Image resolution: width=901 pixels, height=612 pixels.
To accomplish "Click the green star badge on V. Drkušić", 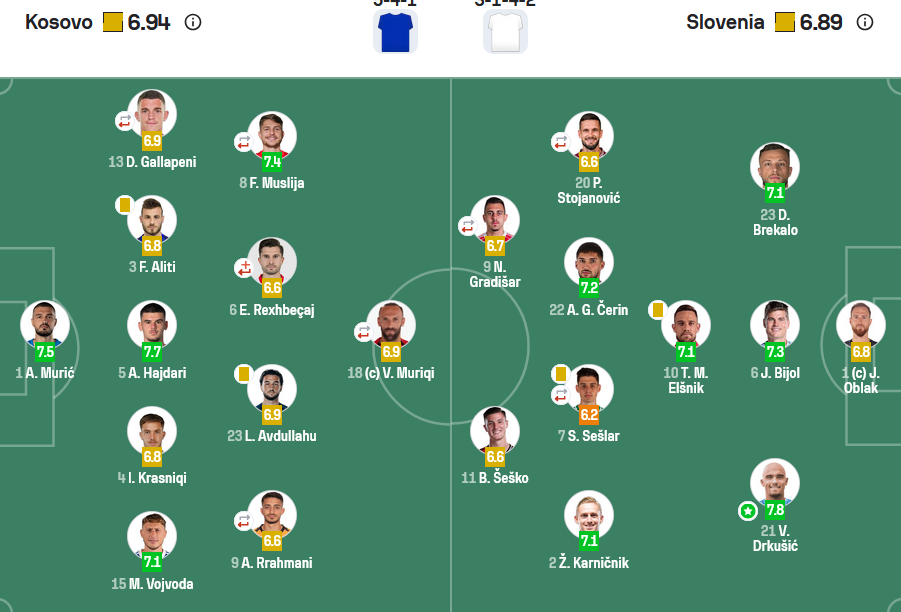I will coord(747,511).
